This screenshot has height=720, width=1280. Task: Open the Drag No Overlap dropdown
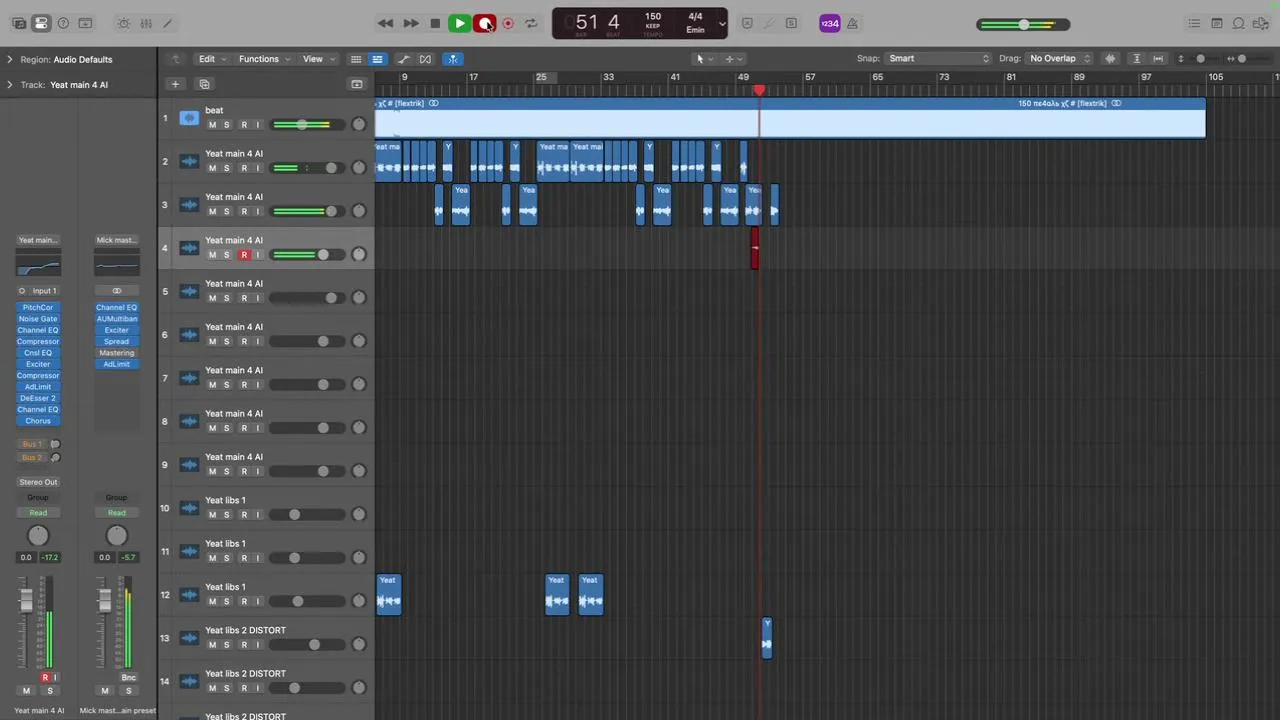[1060, 59]
